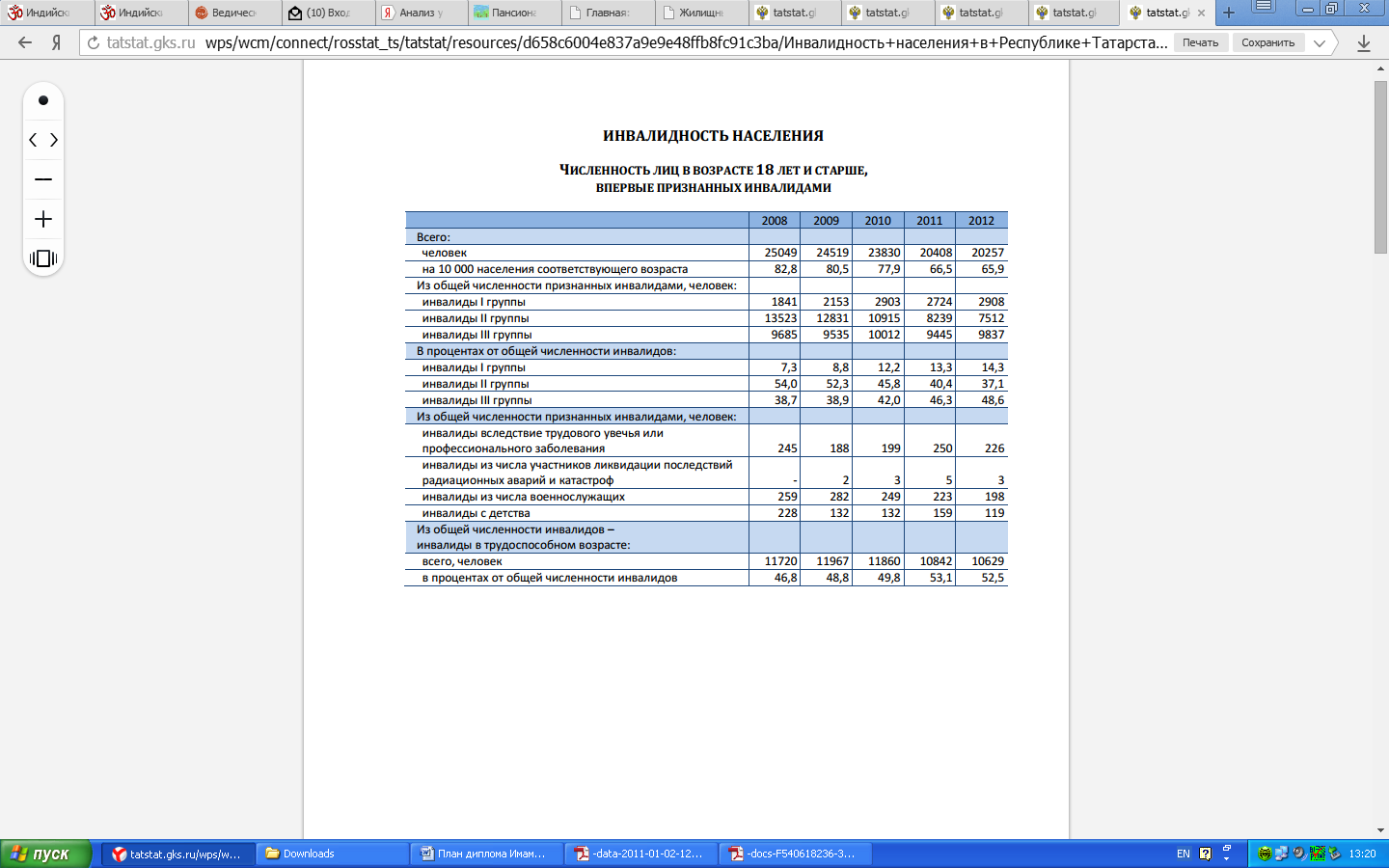Click value 20257 in человек row
The image size is (1389, 868).
pyautogui.click(x=988, y=253)
